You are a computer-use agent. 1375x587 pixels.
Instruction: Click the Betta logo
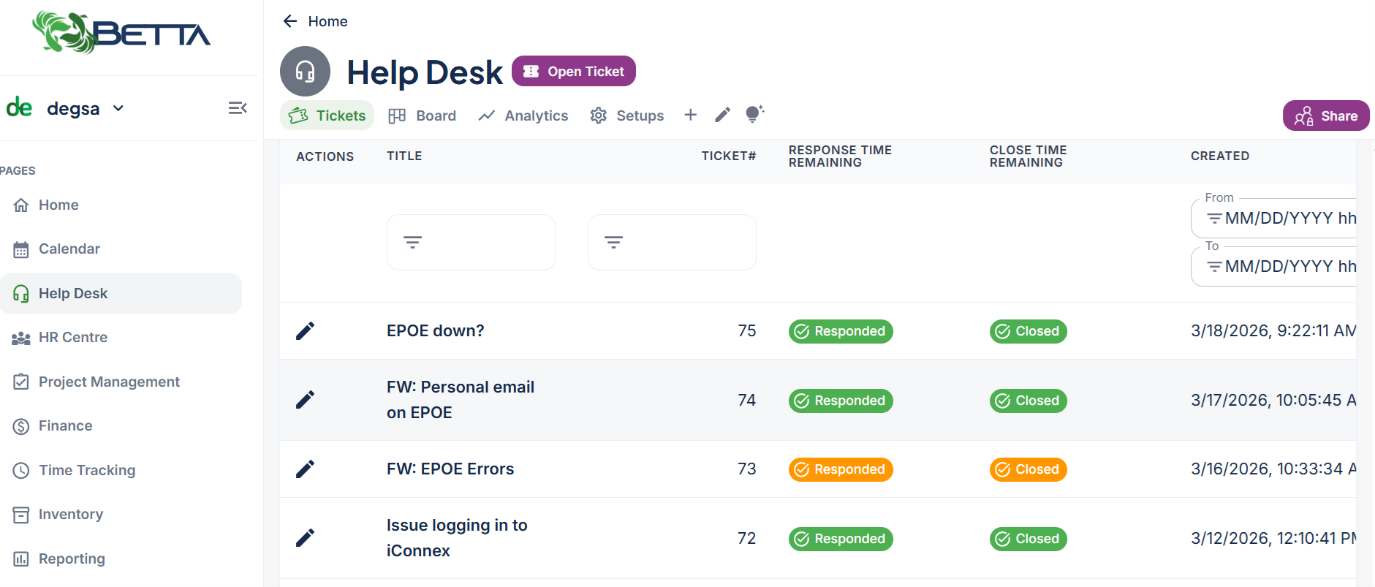tap(121, 32)
